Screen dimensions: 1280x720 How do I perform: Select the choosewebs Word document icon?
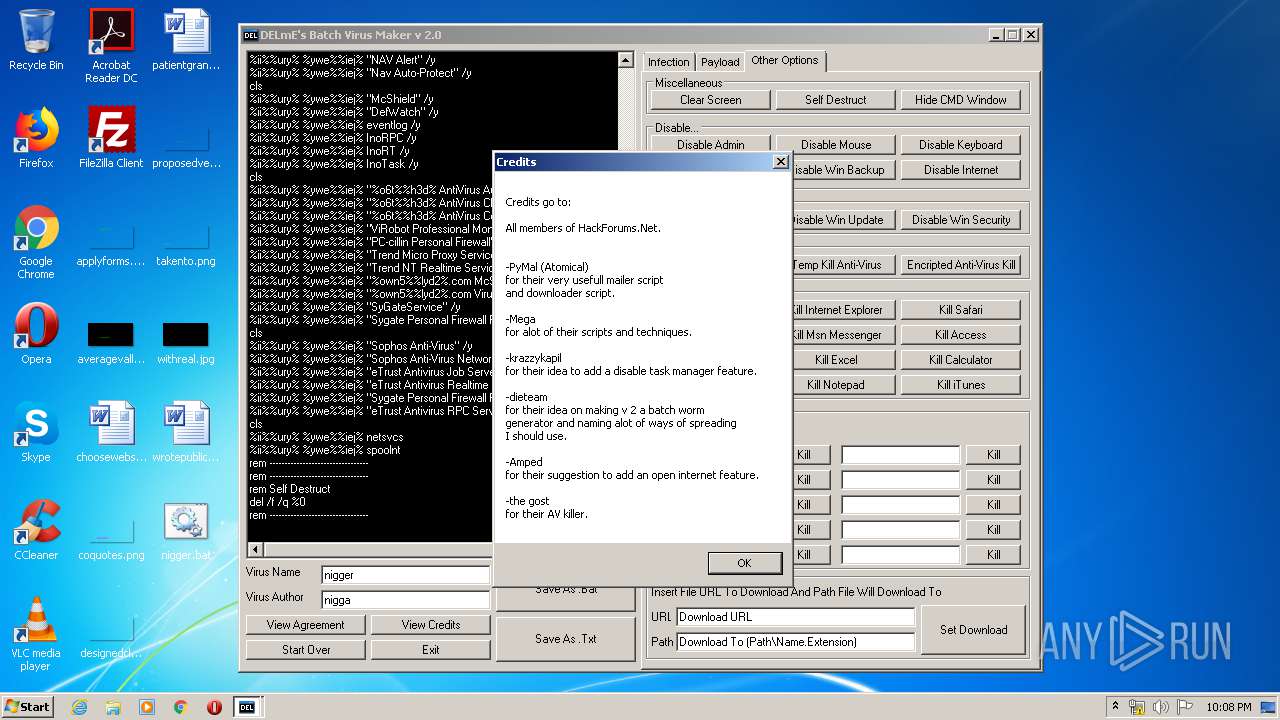pyautogui.click(x=111, y=432)
